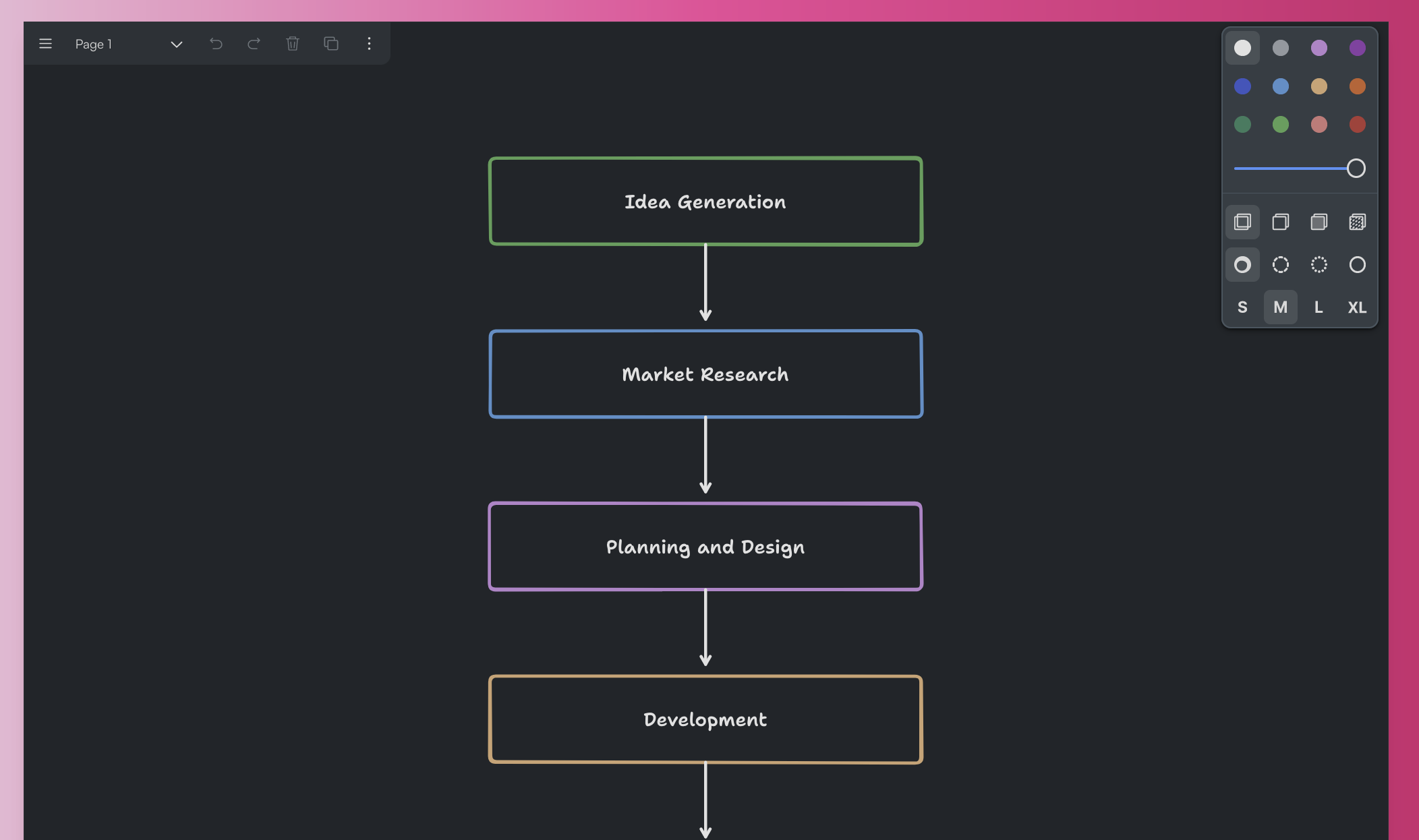Open the hamburger main menu
Image resolution: width=1419 pixels, height=840 pixels.
click(45, 44)
